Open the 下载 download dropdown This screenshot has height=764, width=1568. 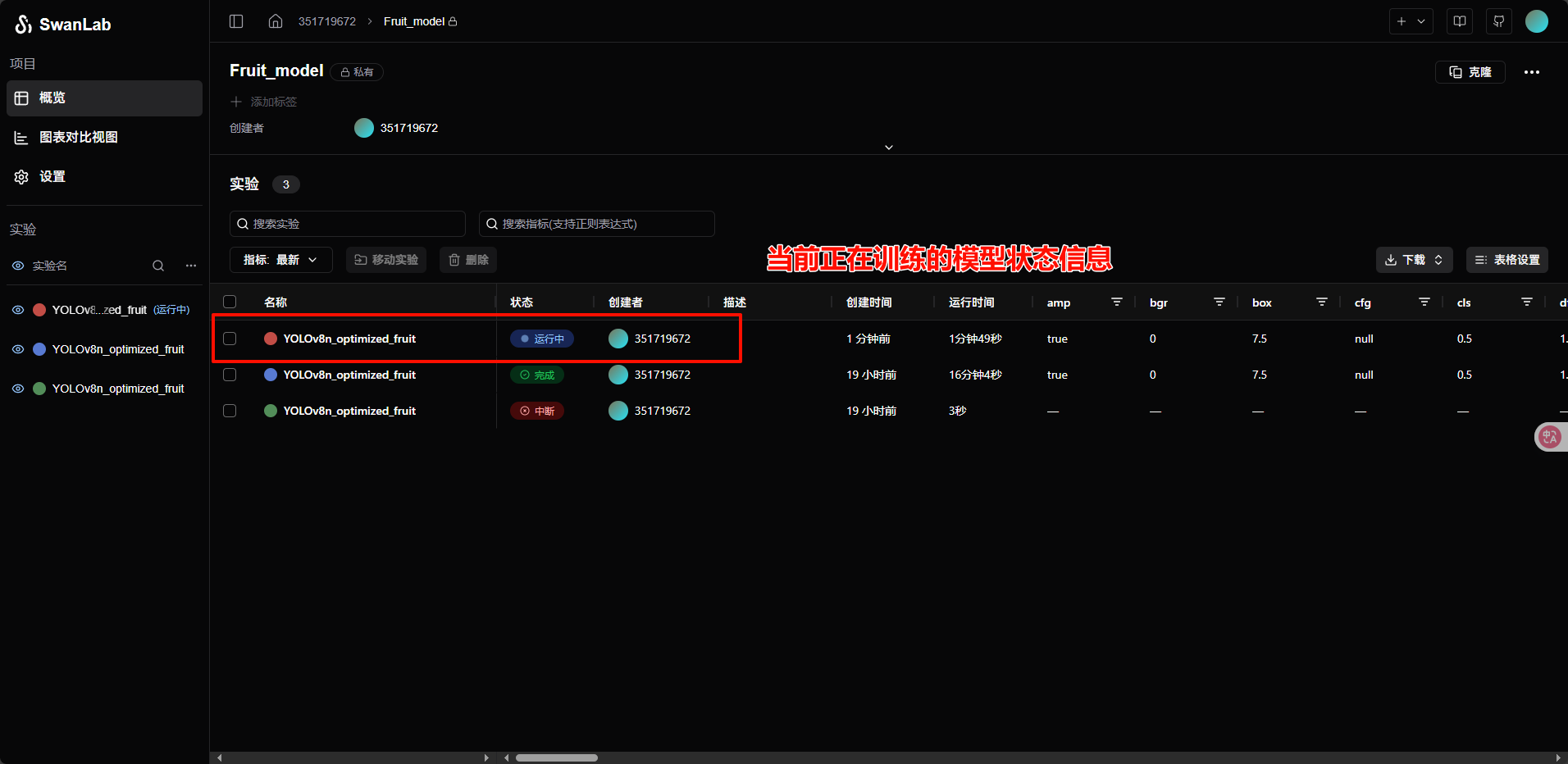pyautogui.click(x=1414, y=260)
